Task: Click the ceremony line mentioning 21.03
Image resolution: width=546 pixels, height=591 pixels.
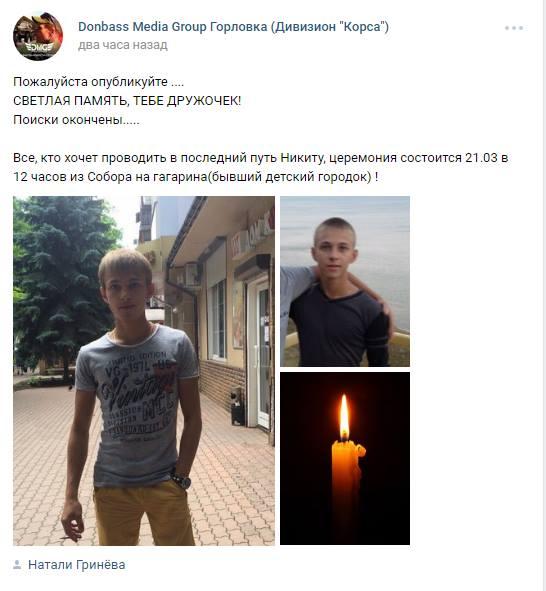Action: 261,158
